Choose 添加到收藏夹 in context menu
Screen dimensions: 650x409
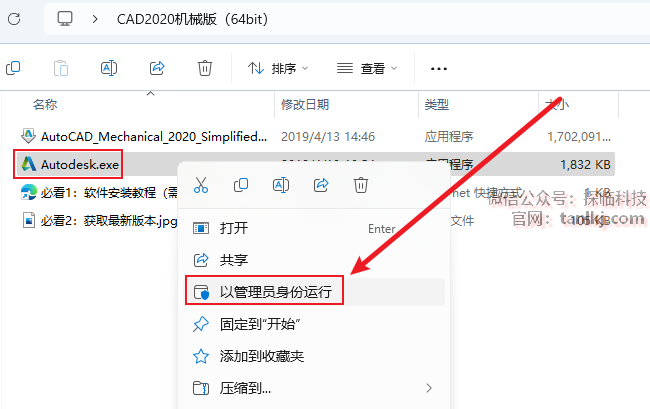coord(315,356)
